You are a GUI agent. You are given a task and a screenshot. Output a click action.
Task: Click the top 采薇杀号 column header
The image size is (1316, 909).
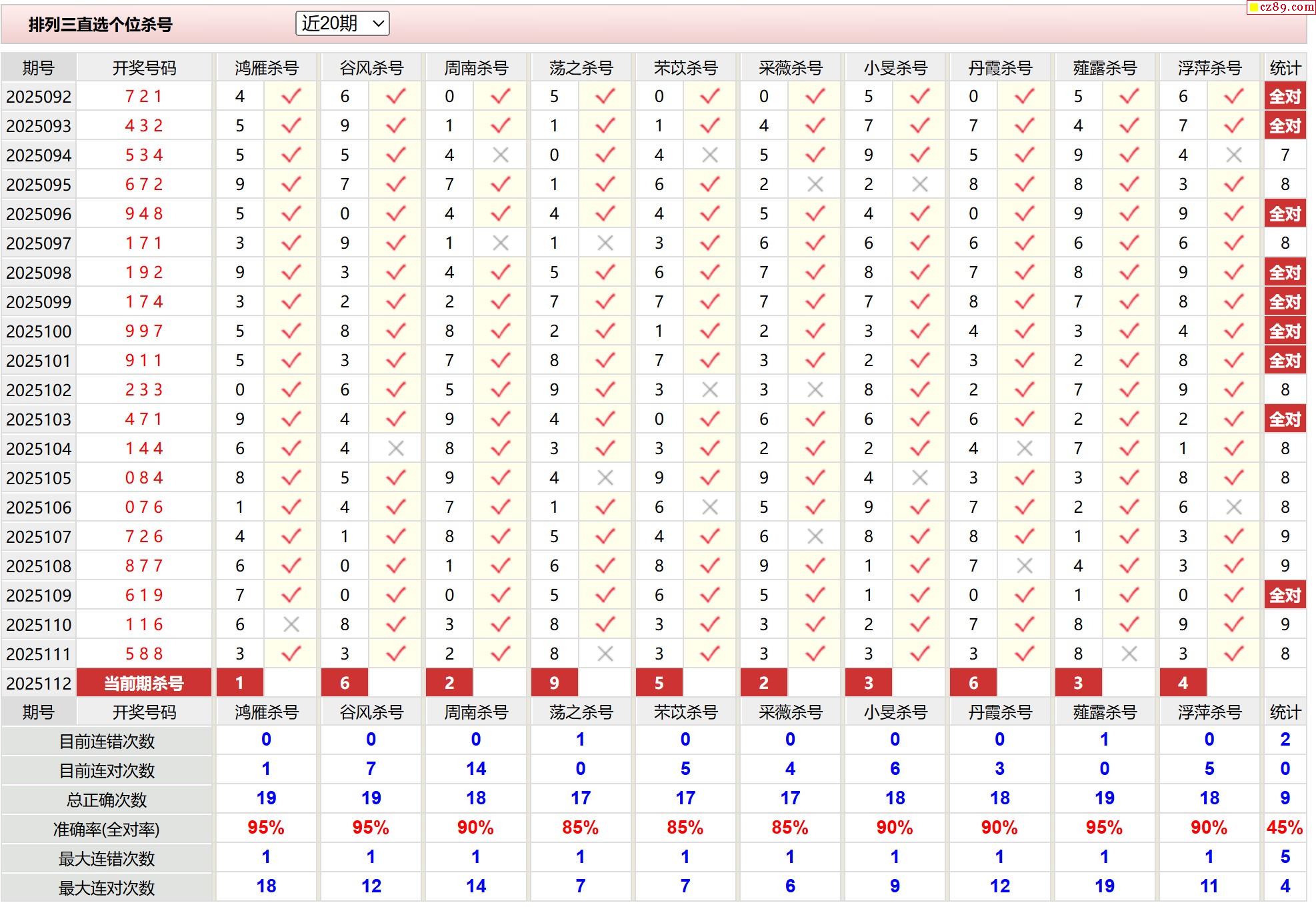point(790,68)
